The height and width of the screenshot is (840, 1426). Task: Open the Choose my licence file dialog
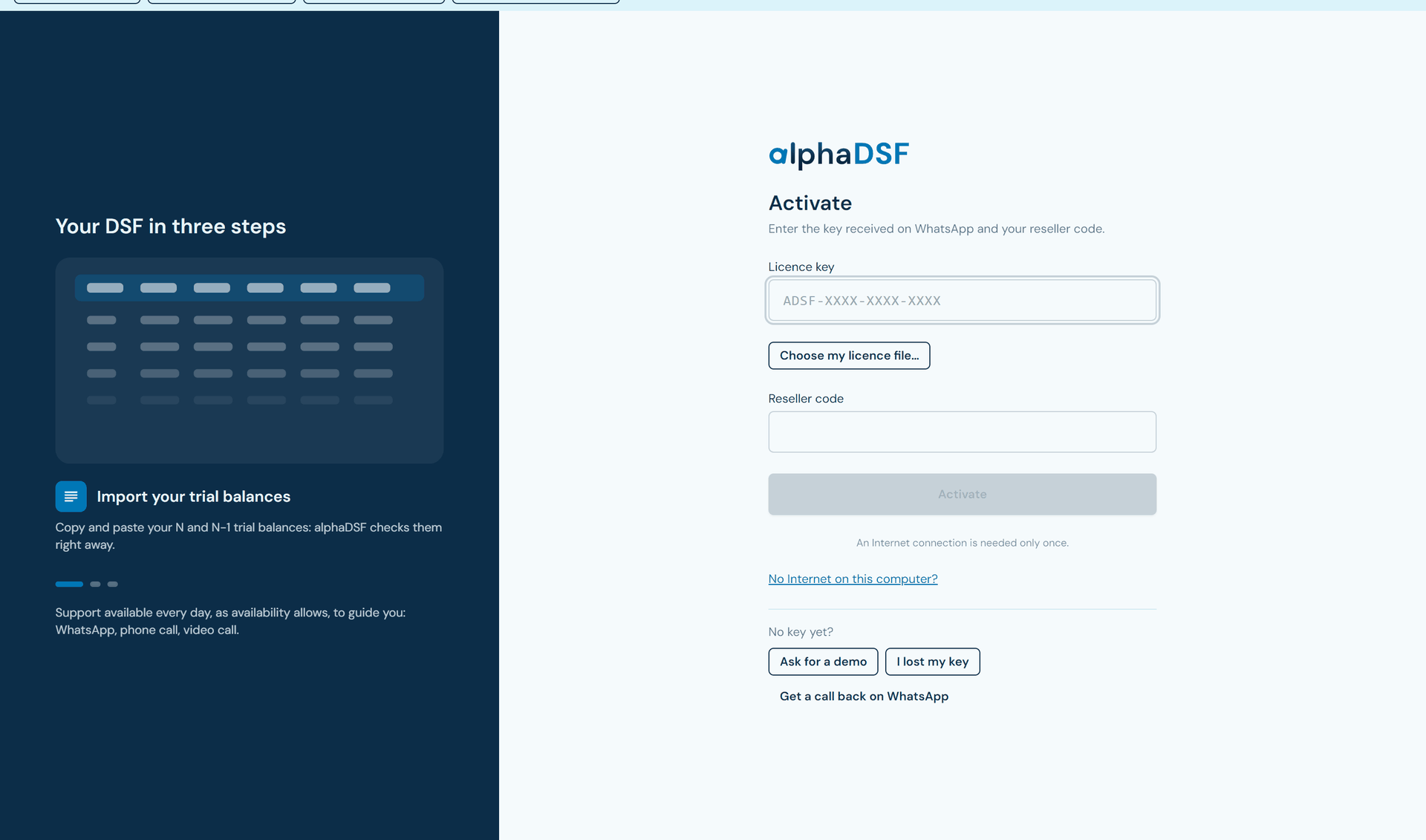(849, 356)
